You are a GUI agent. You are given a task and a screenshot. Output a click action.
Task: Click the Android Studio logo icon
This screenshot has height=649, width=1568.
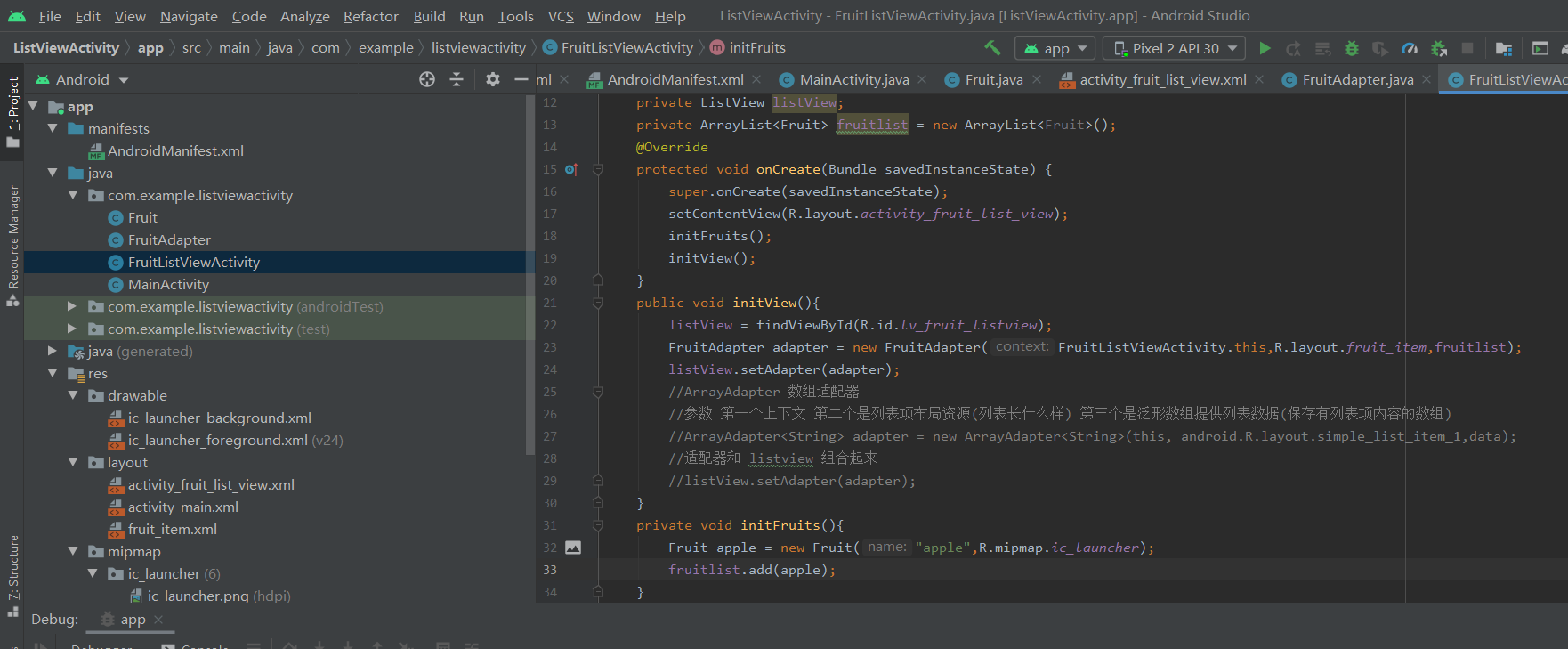point(17,16)
